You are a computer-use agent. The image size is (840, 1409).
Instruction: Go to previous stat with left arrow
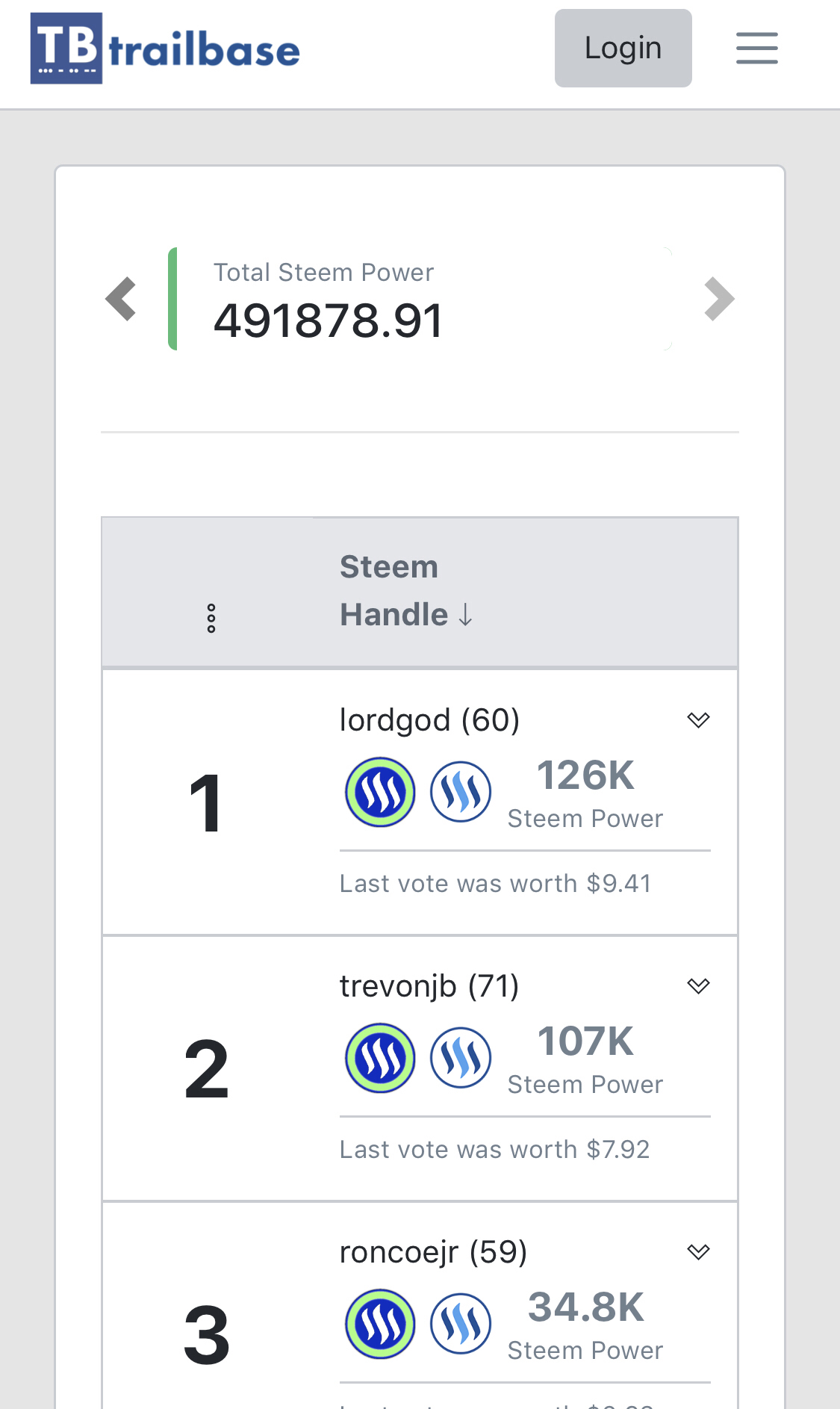point(121,299)
